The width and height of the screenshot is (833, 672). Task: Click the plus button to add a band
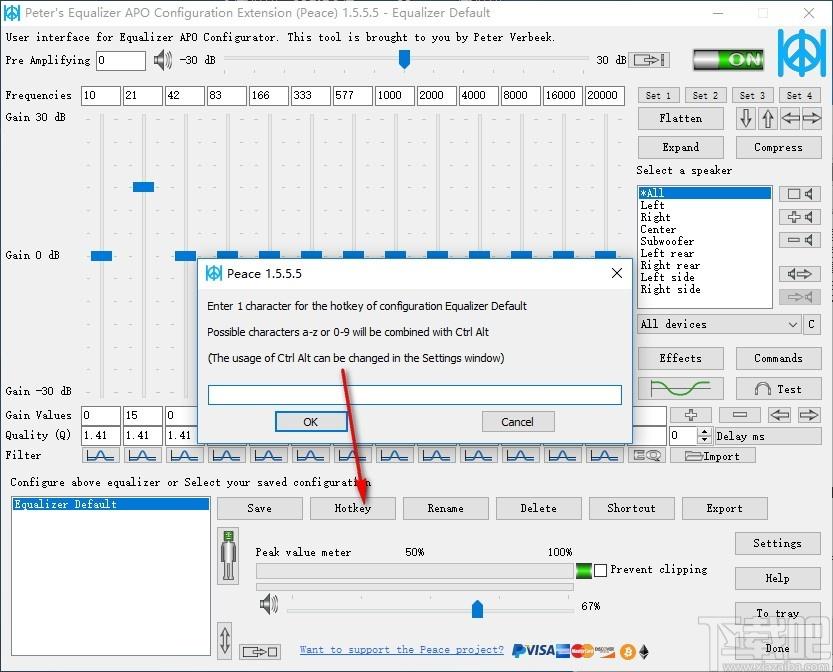[691, 415]
